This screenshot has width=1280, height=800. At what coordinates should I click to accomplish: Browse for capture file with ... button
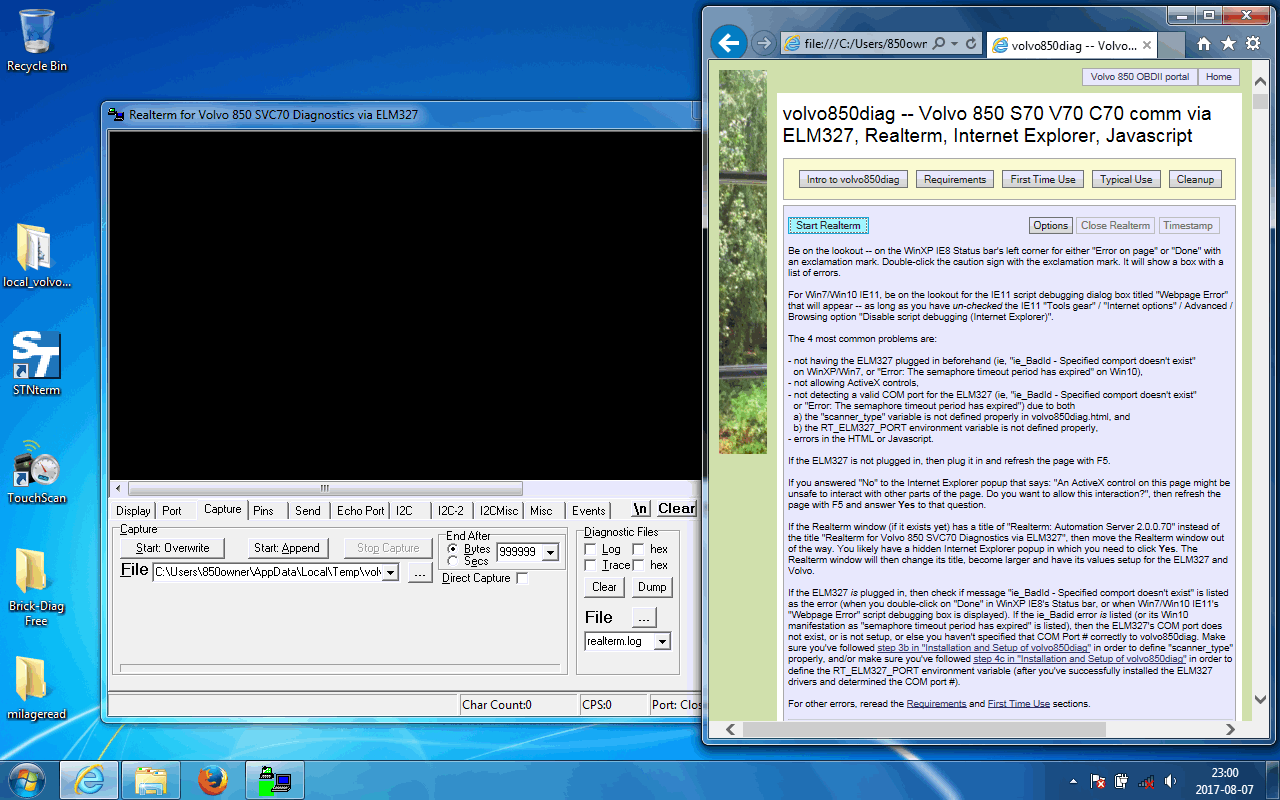point(420,573)
